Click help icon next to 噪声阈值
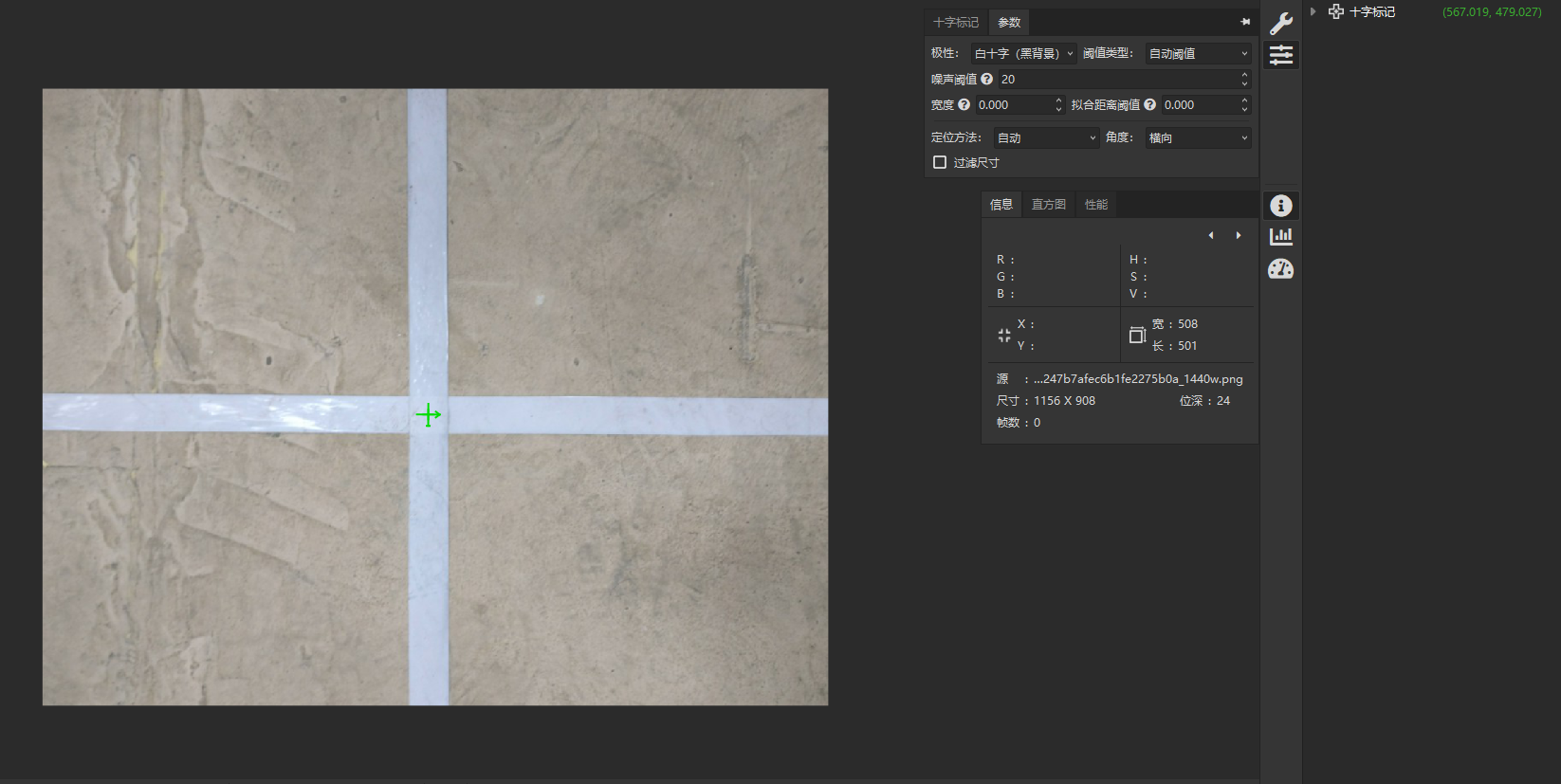 (987, 80)
